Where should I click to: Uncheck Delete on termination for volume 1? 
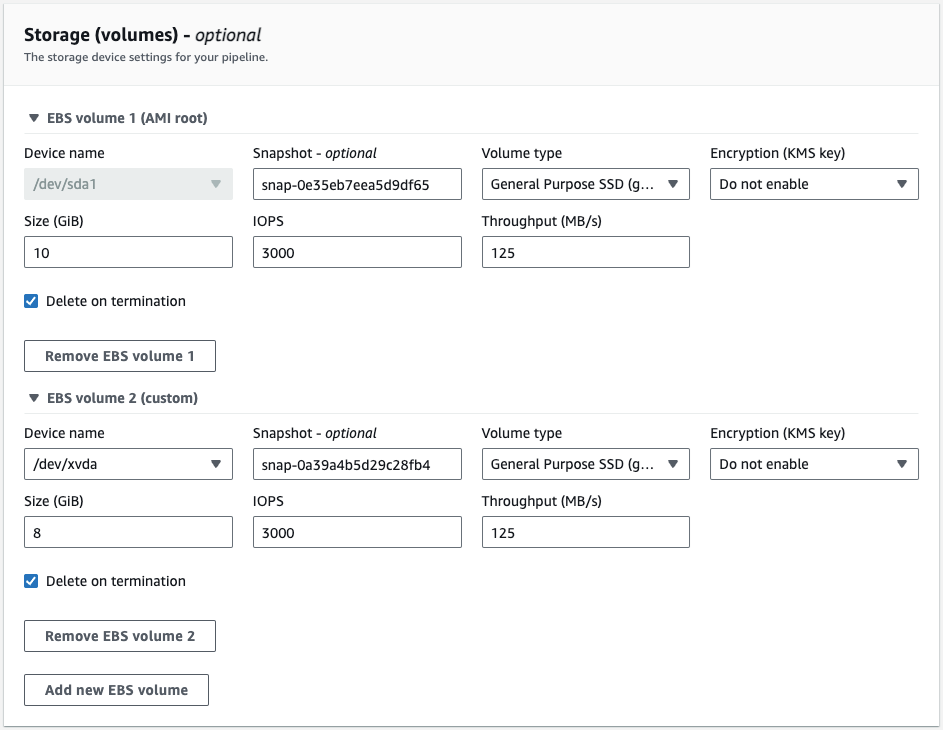point(31,300)
